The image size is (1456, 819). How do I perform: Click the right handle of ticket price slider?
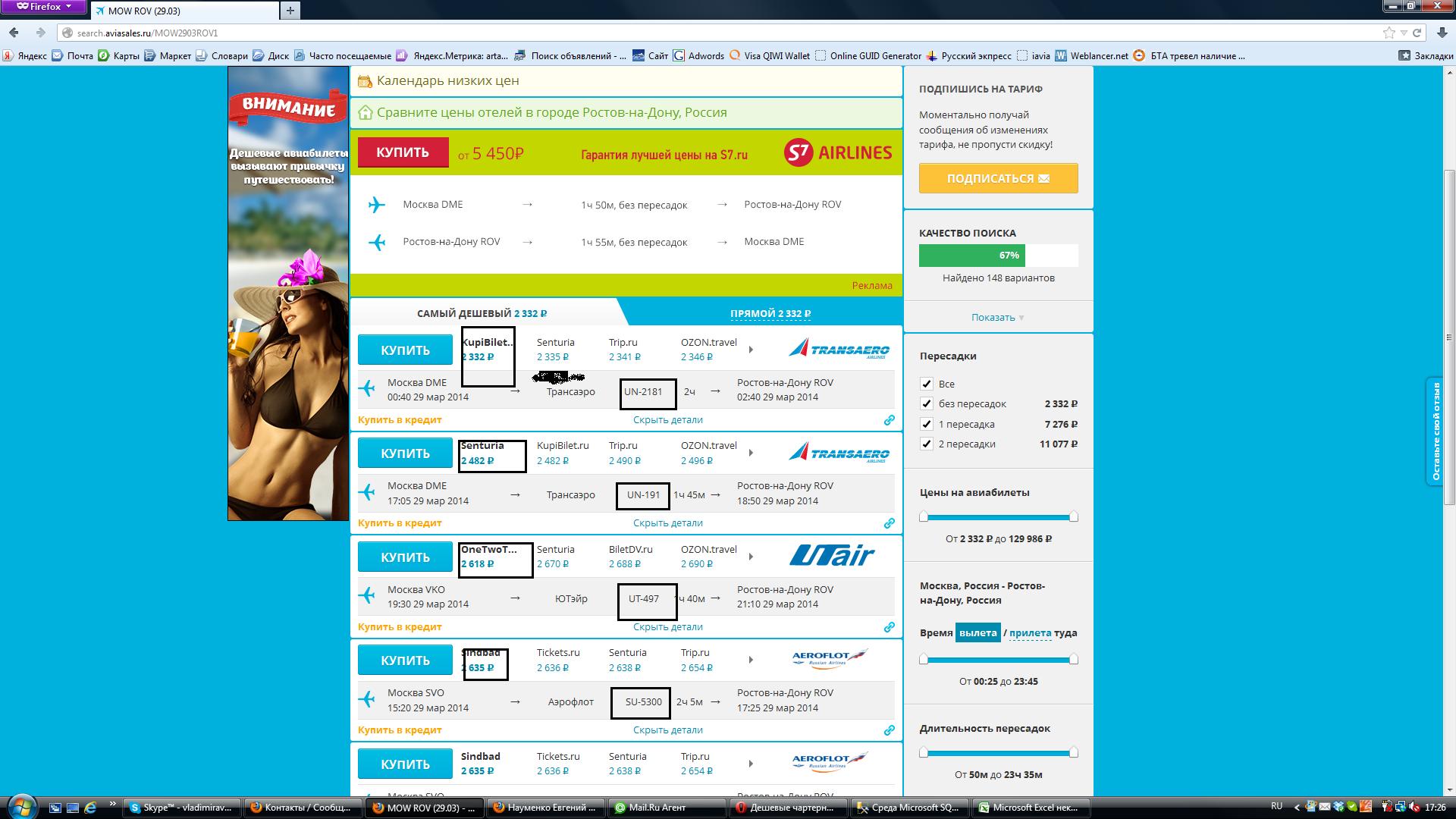[x=1073, y=516]
